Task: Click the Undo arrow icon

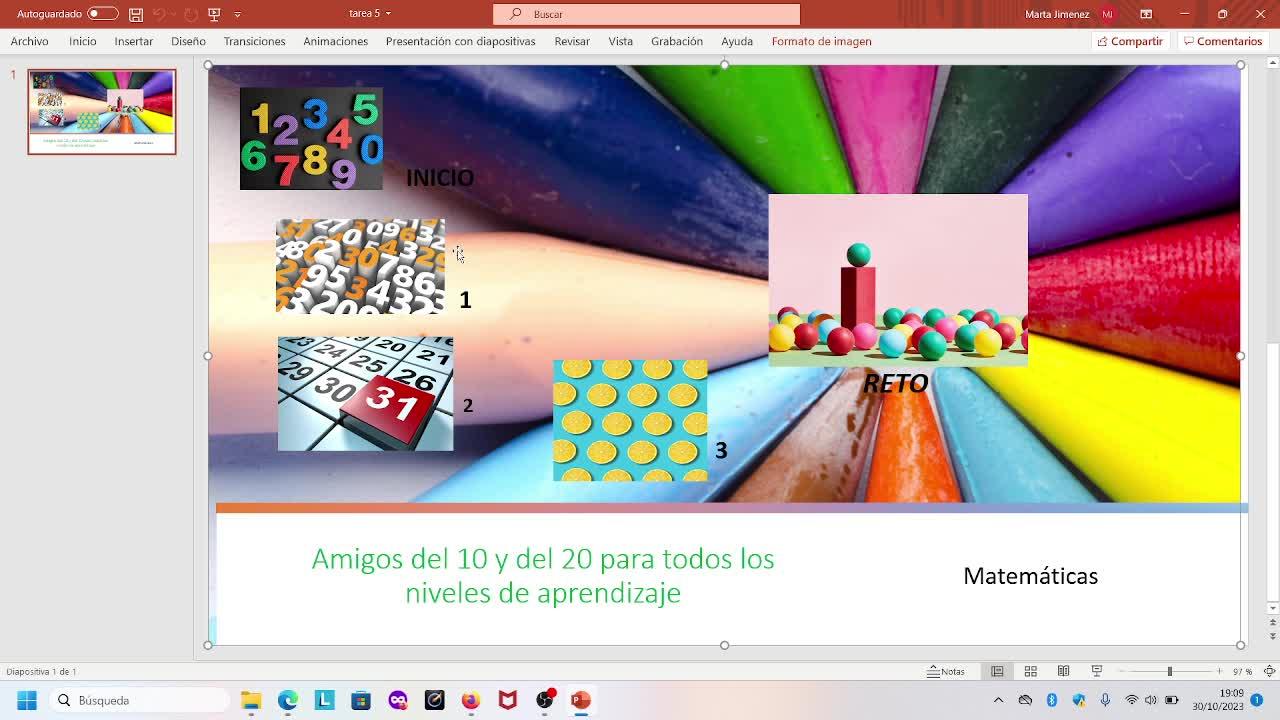Action: coord(159,14)
